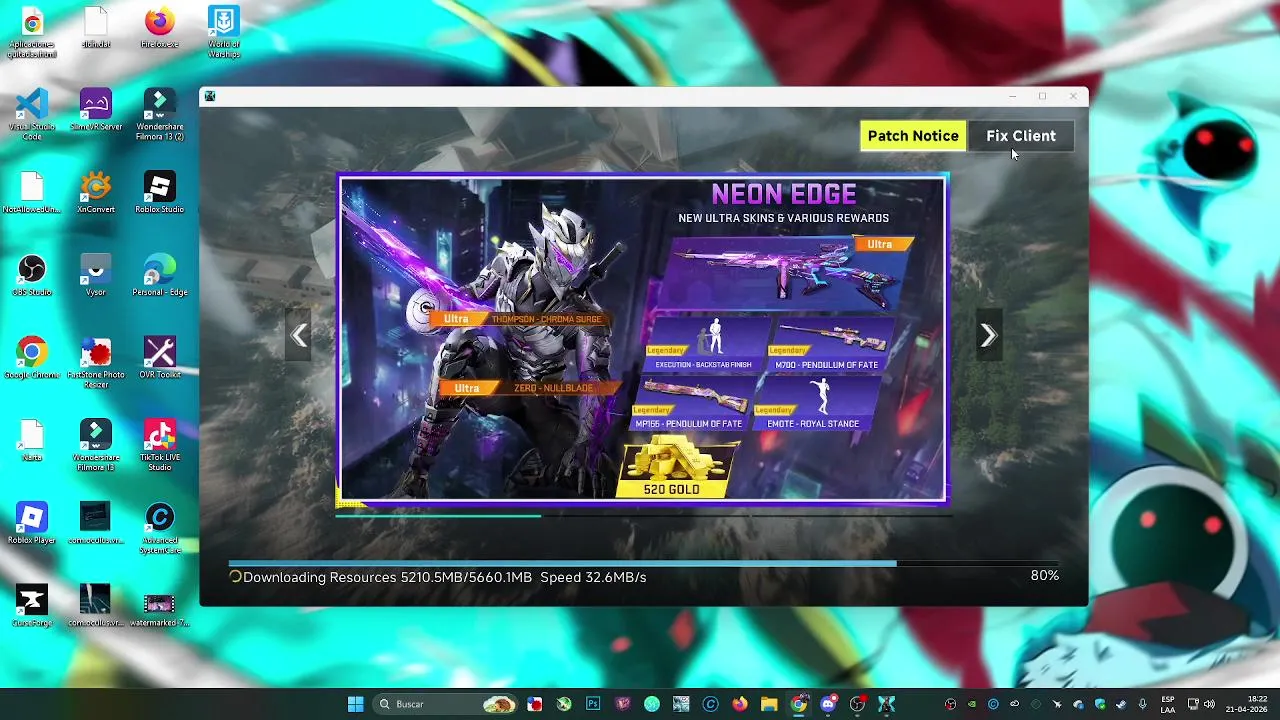The width and height of the screenshot is (1280, 720).
Task: Click the Downloading Resources status text
Action: [444, 577]
